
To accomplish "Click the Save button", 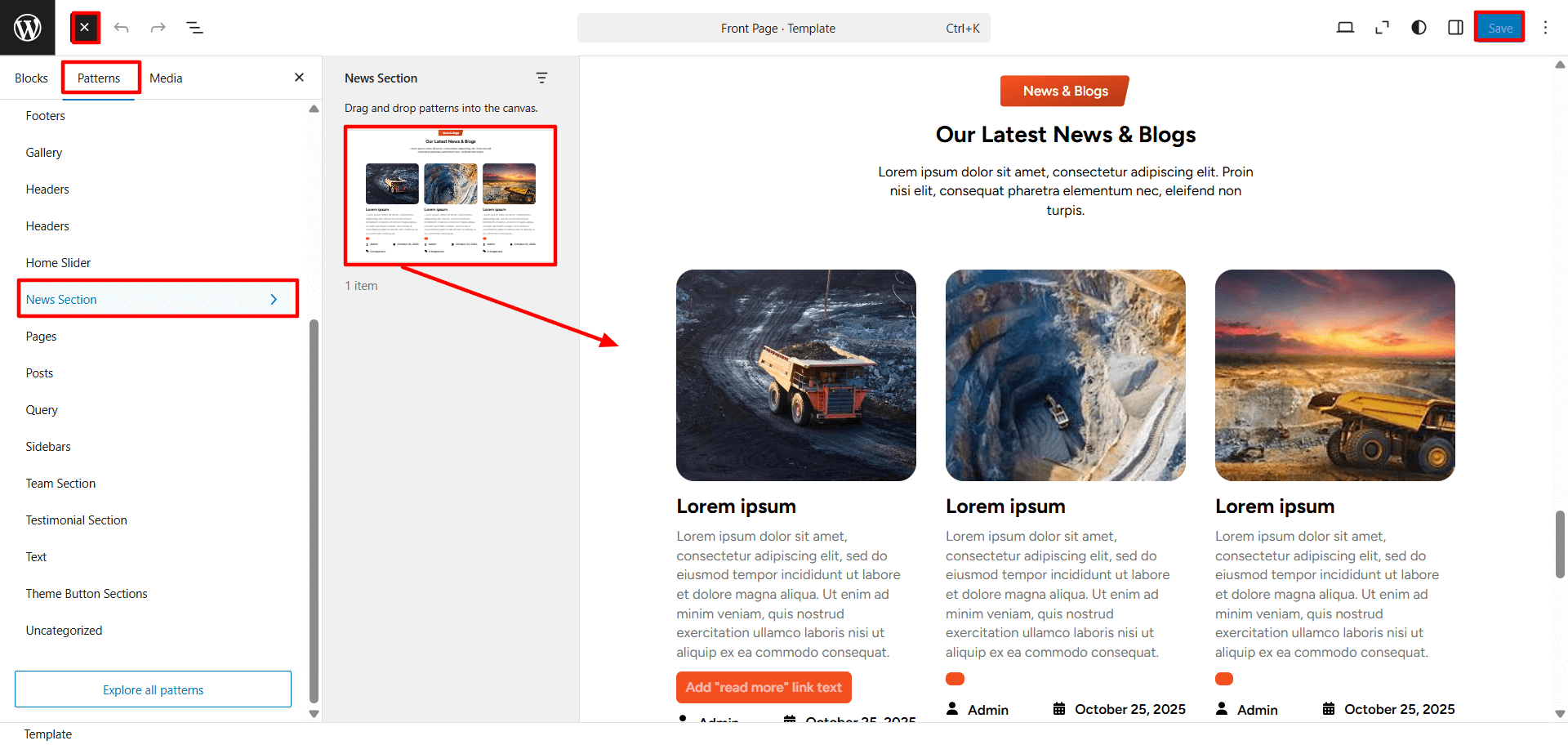I will [1499, 28].
